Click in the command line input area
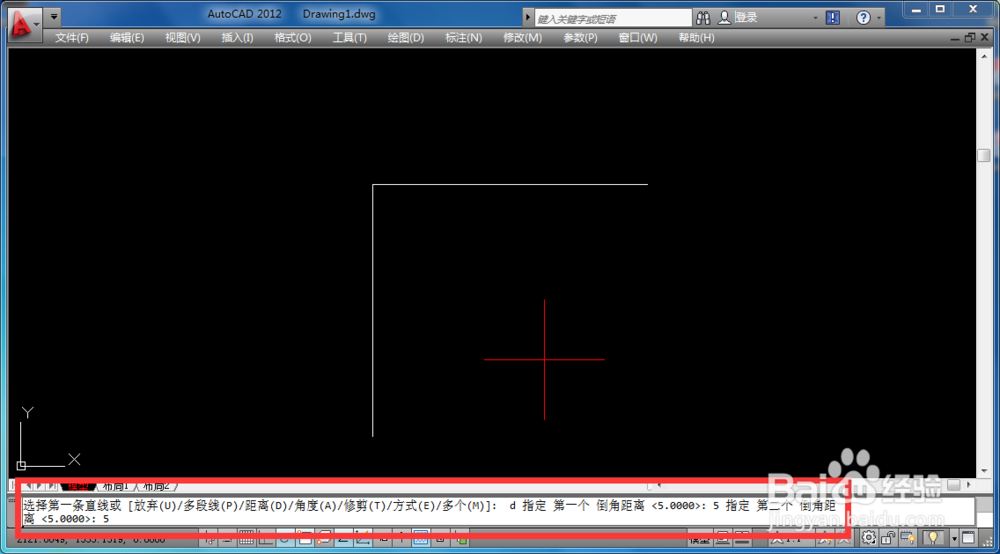This screenshot has height=554, width=1000. [x=497, y=512]
